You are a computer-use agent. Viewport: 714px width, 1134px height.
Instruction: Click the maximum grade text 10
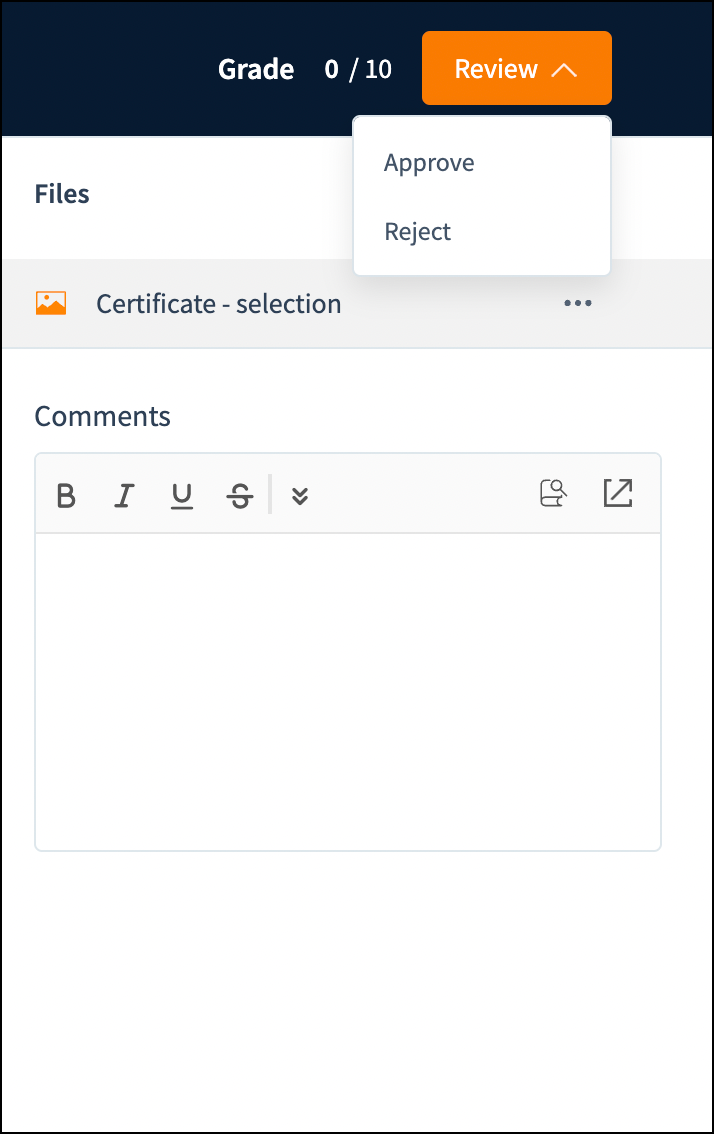378,69
